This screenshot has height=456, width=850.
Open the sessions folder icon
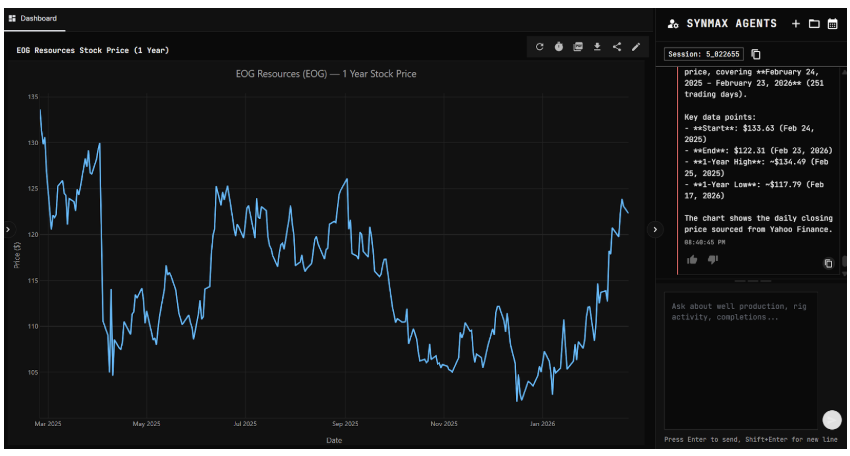coord(813,23)
